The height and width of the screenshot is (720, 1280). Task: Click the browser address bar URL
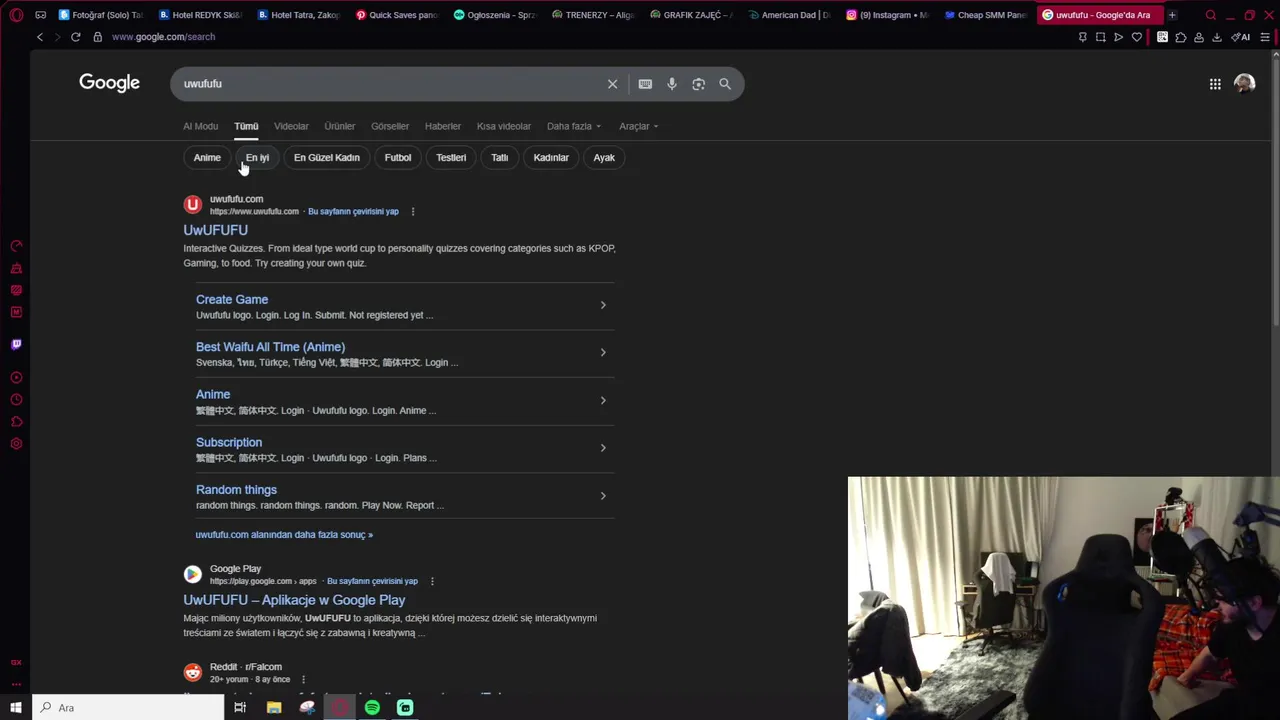[x=163, y=37]
